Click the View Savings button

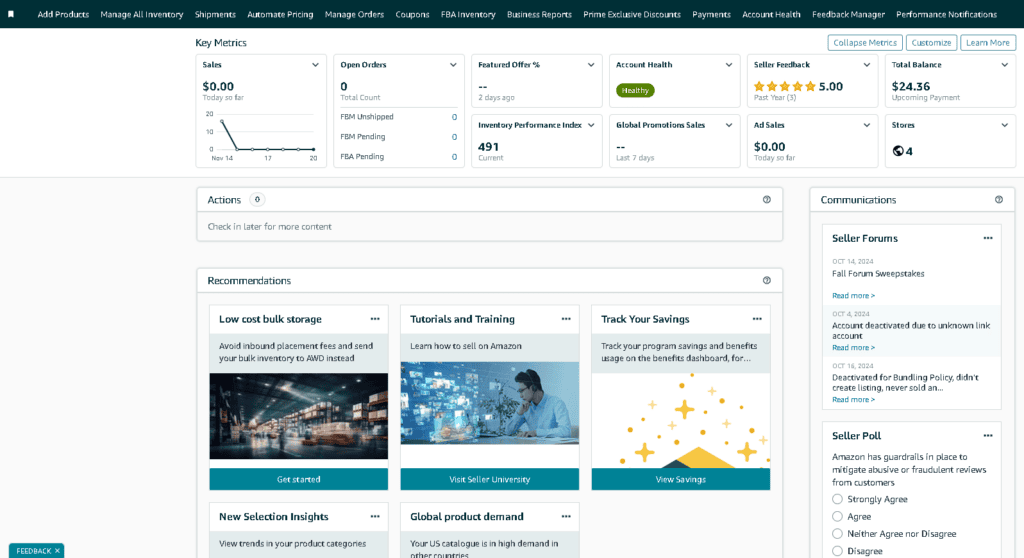click(680, 479)
